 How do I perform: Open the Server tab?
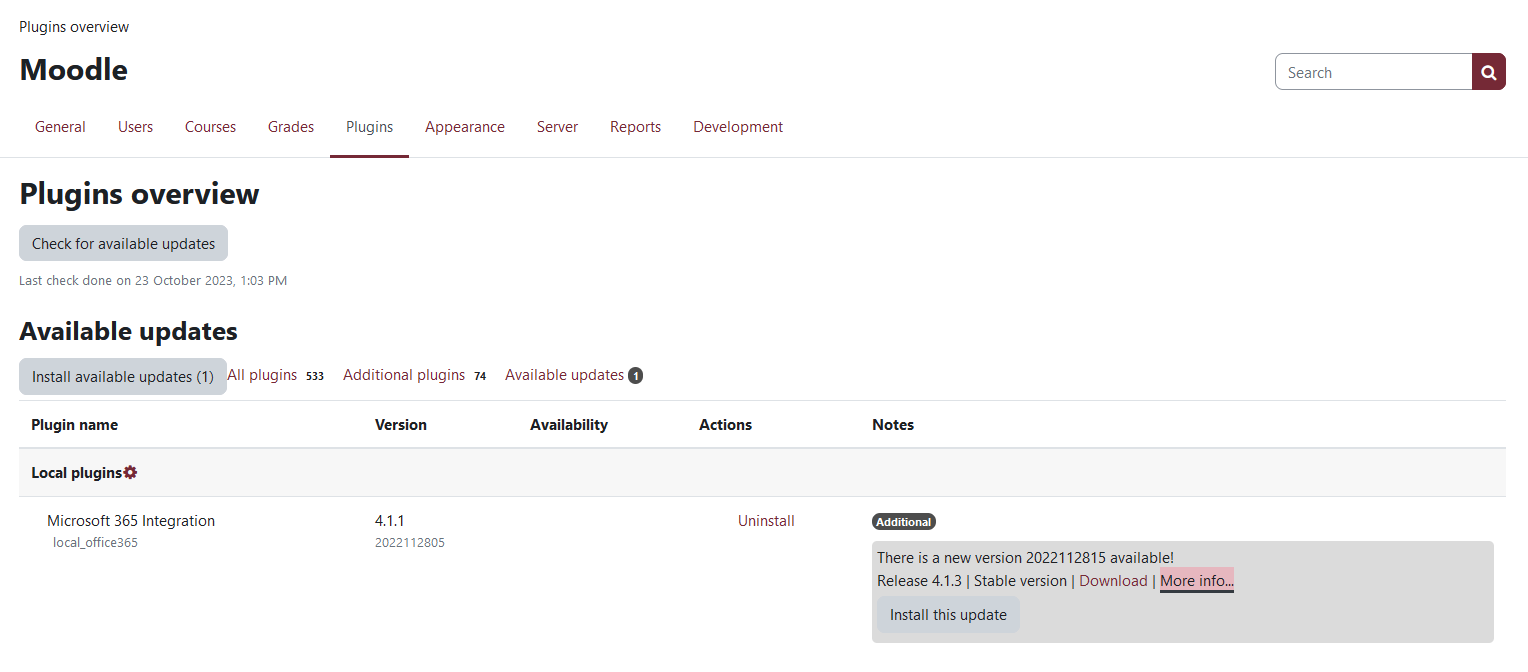[x=557, y=127]
